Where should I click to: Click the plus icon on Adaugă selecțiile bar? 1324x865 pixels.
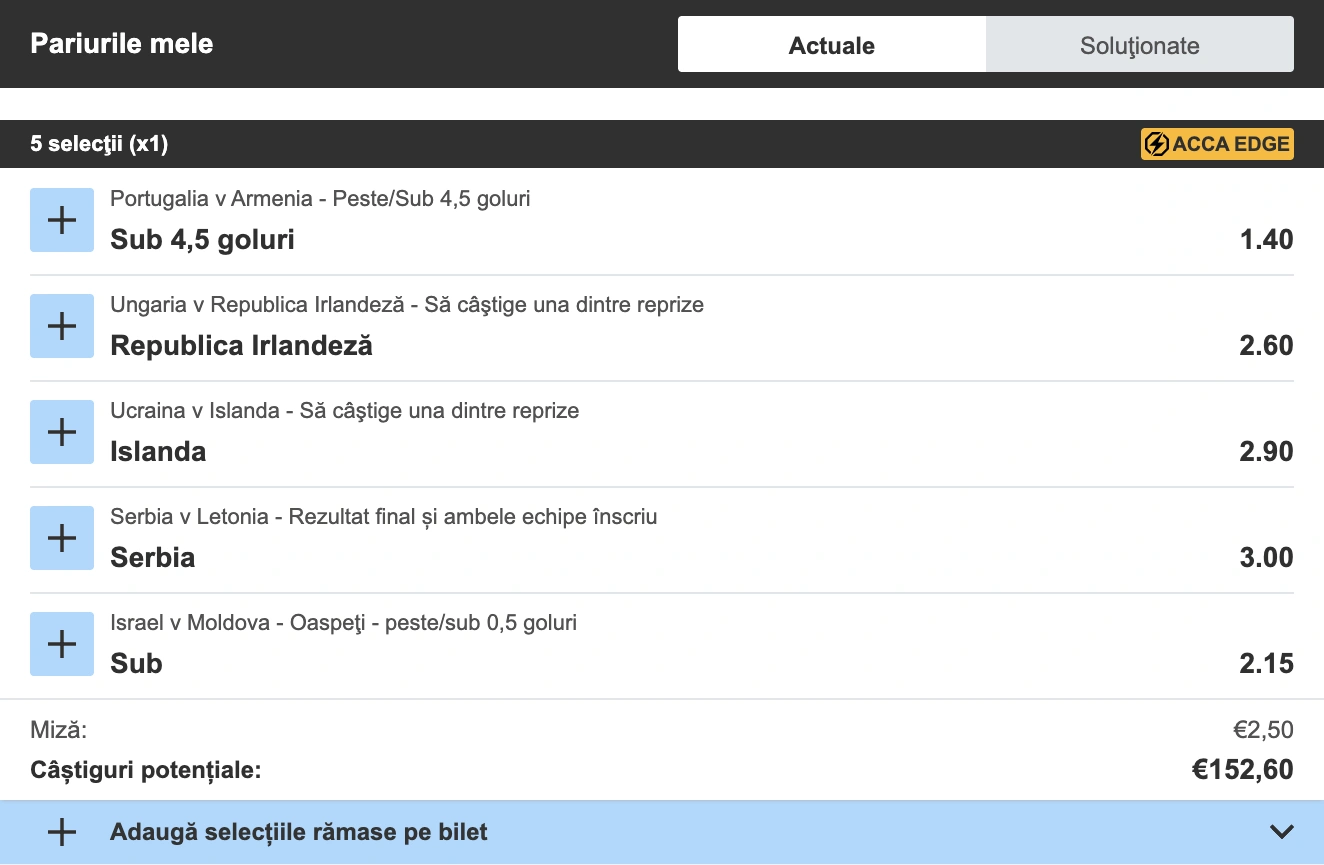pos(62,831)
